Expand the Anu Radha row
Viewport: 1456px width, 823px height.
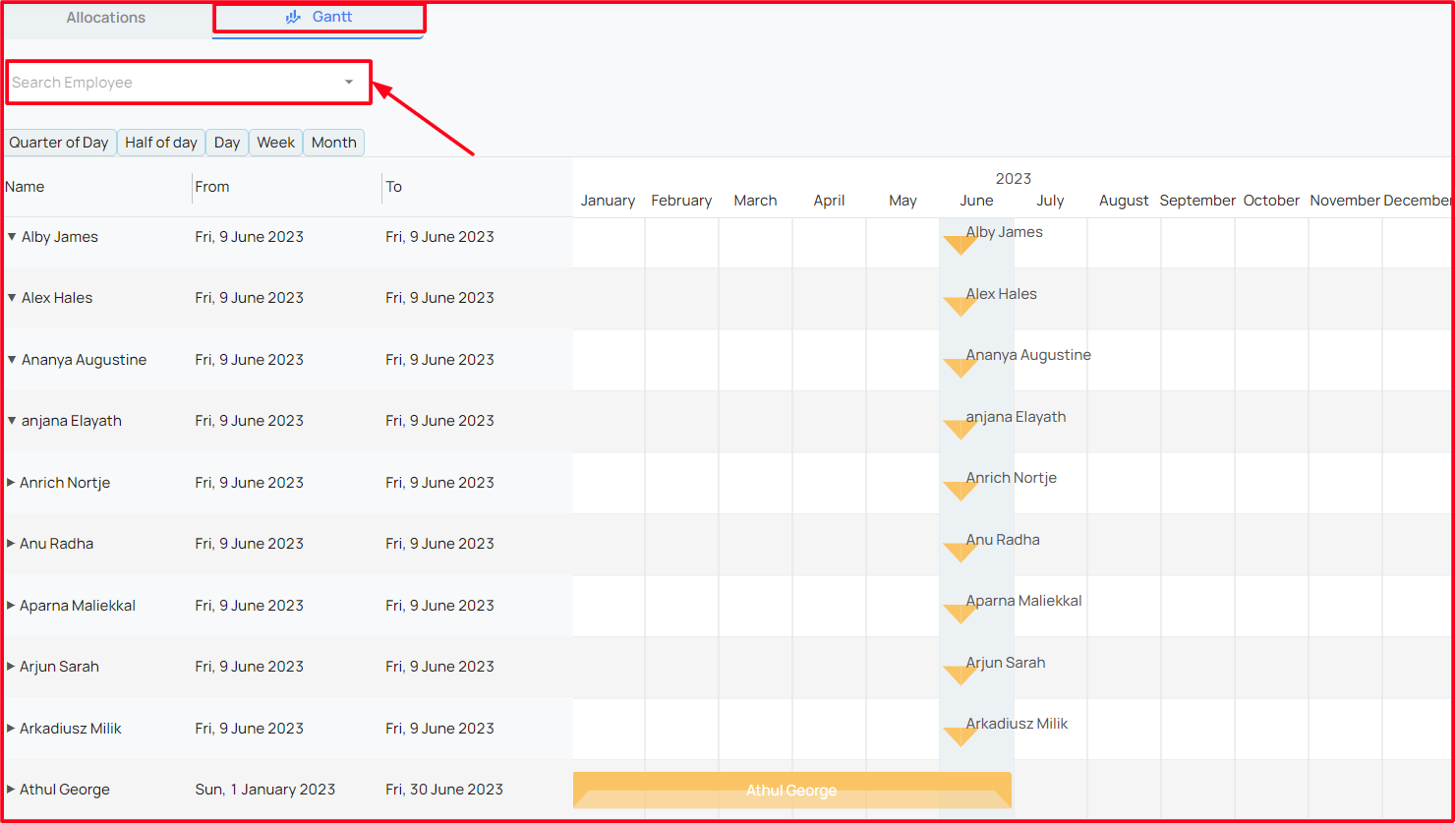tap(11, 544)
